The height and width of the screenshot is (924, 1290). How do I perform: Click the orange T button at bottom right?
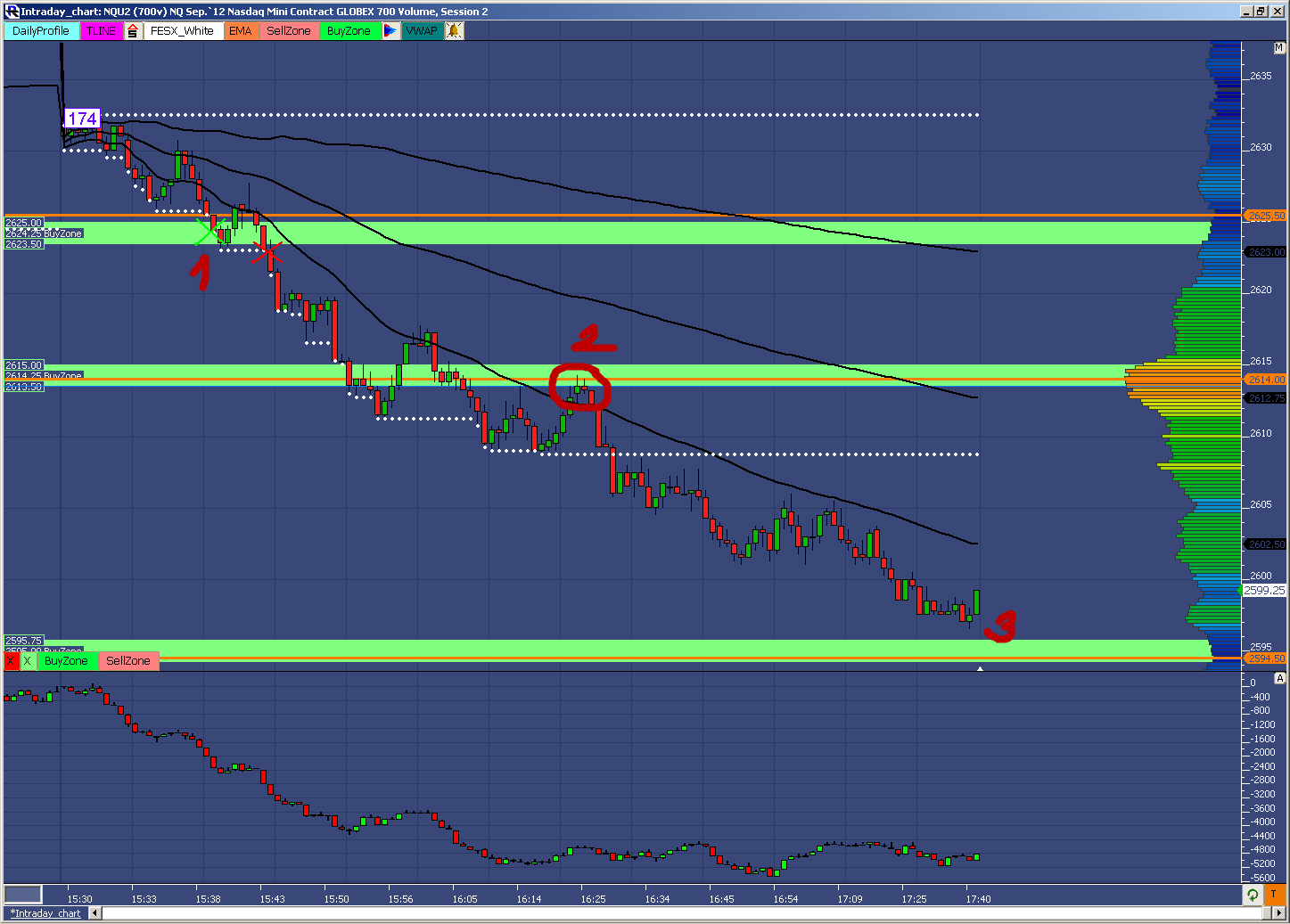[1273, 895]
